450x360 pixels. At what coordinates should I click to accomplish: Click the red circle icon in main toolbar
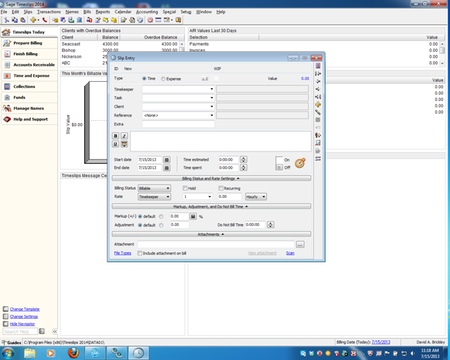coord(150,20)
